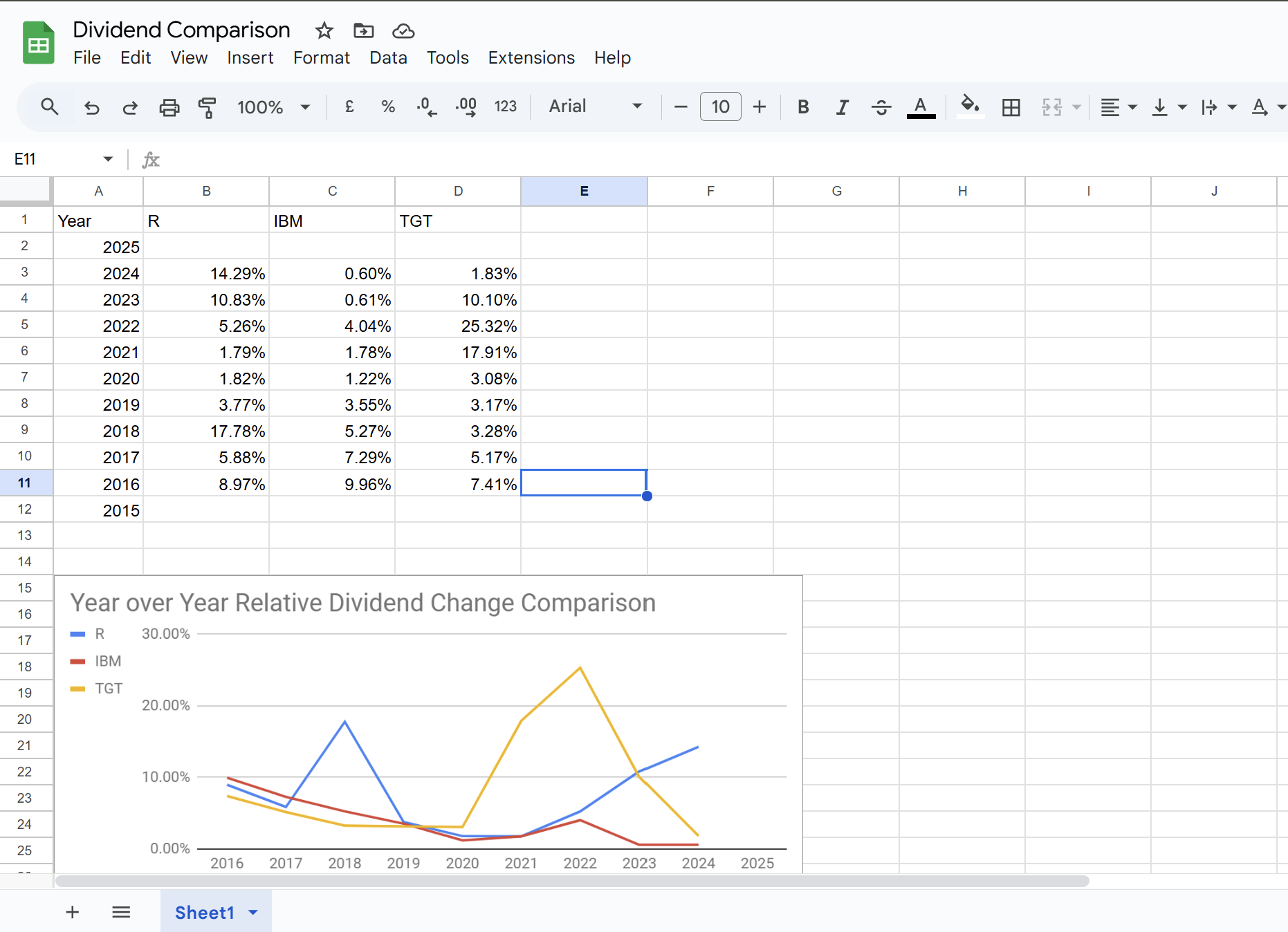Toggle bold formatting
The image size is (1288, 932).
(803, 107)
